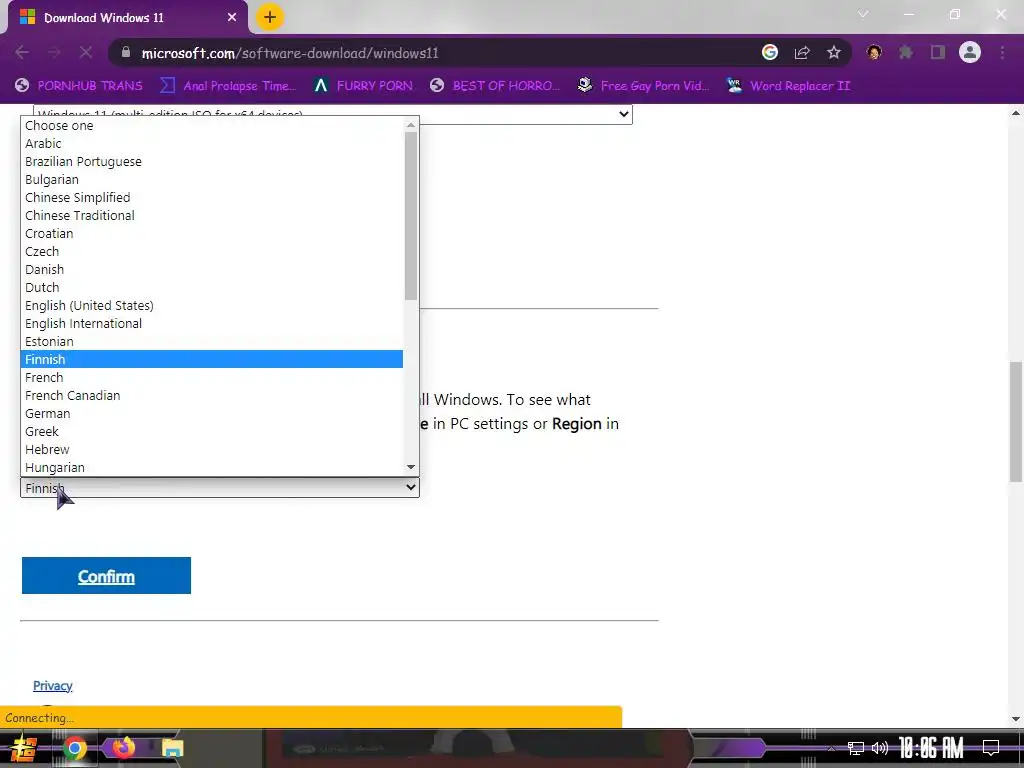Choose English (United States)
This screenshot has width=1024, height=768.
click(x=212, y=306)
